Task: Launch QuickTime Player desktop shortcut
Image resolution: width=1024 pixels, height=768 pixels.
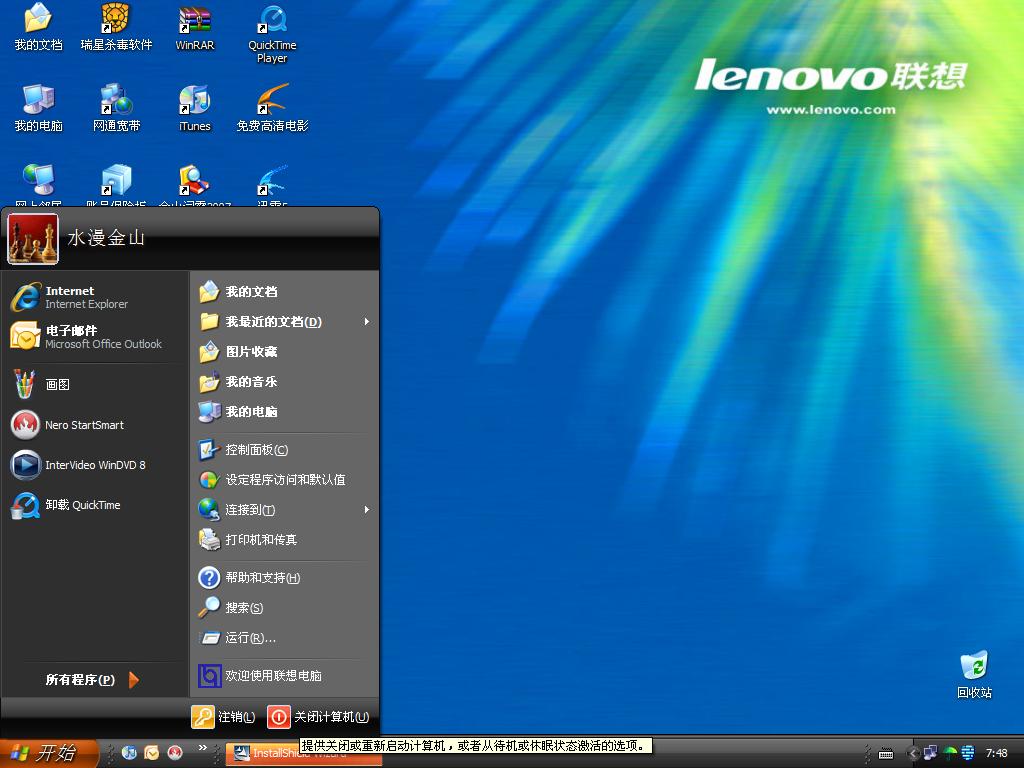Action: tap(272, 30)
